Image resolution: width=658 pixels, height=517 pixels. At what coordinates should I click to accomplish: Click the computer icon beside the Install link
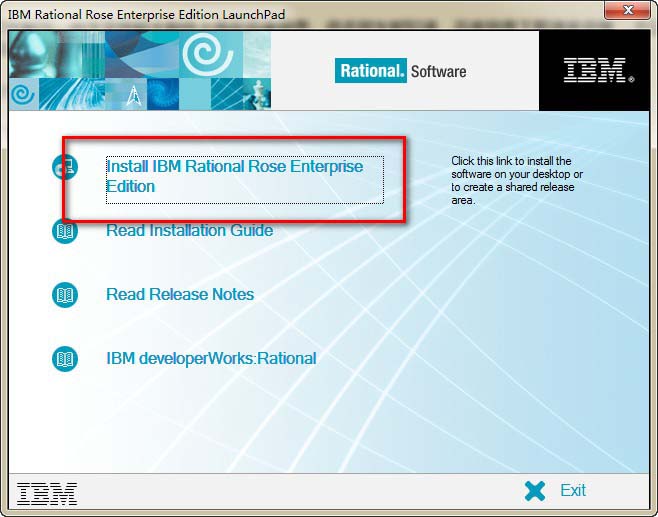[x=65, y=167]
